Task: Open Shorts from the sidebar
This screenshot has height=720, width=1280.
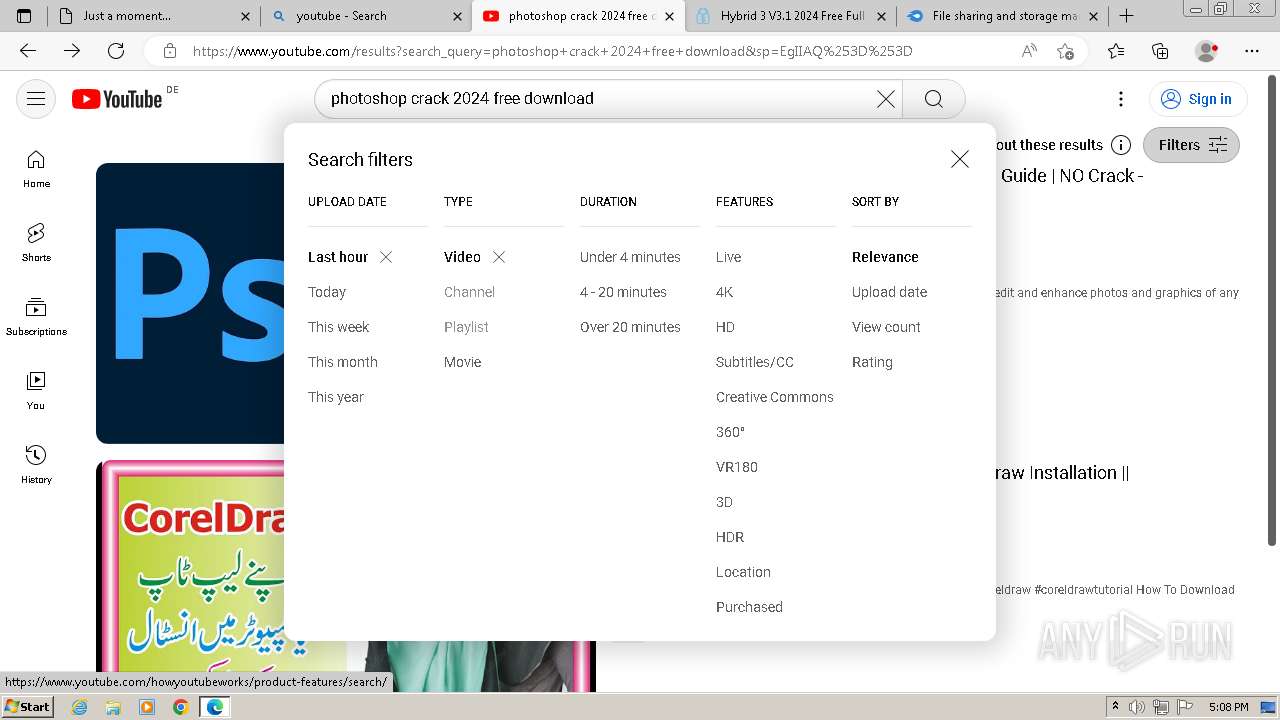Action: click(x=36, y=243)
